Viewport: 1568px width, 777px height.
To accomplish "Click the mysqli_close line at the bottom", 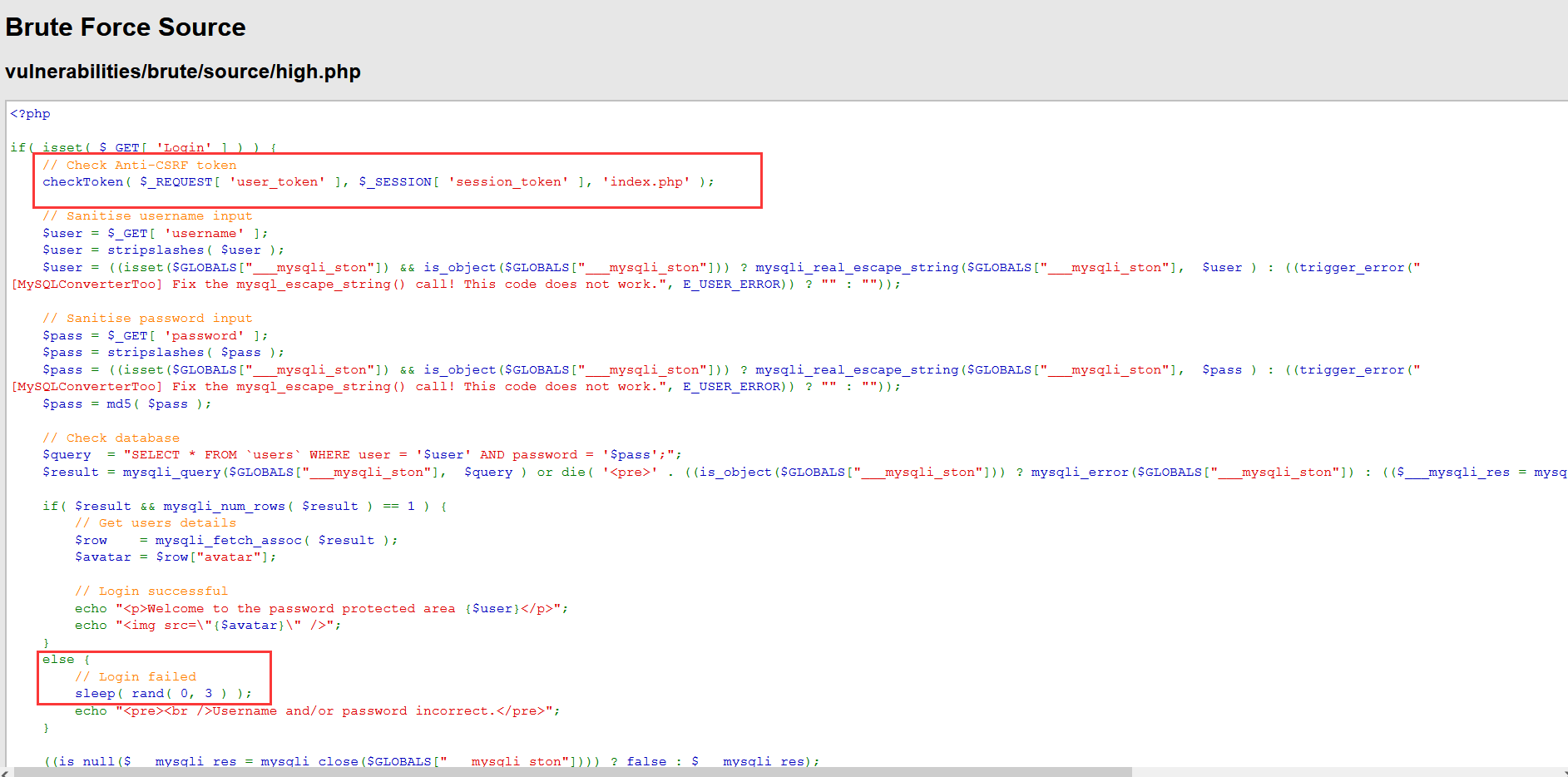I will point(432,761).
